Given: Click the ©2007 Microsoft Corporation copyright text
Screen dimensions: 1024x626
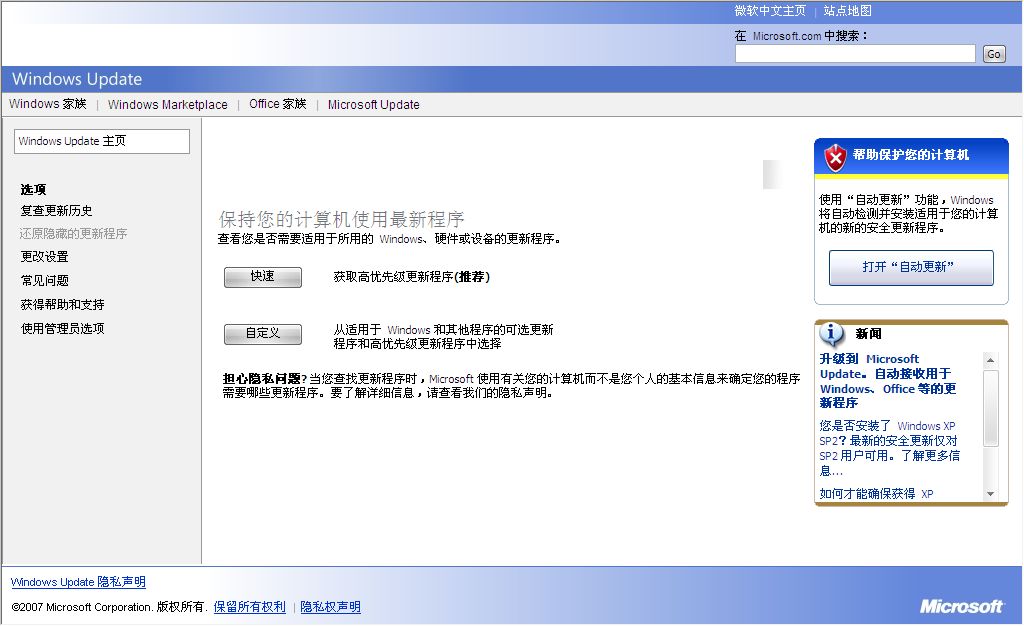Looking at the screenshot, I should point(108,606).
